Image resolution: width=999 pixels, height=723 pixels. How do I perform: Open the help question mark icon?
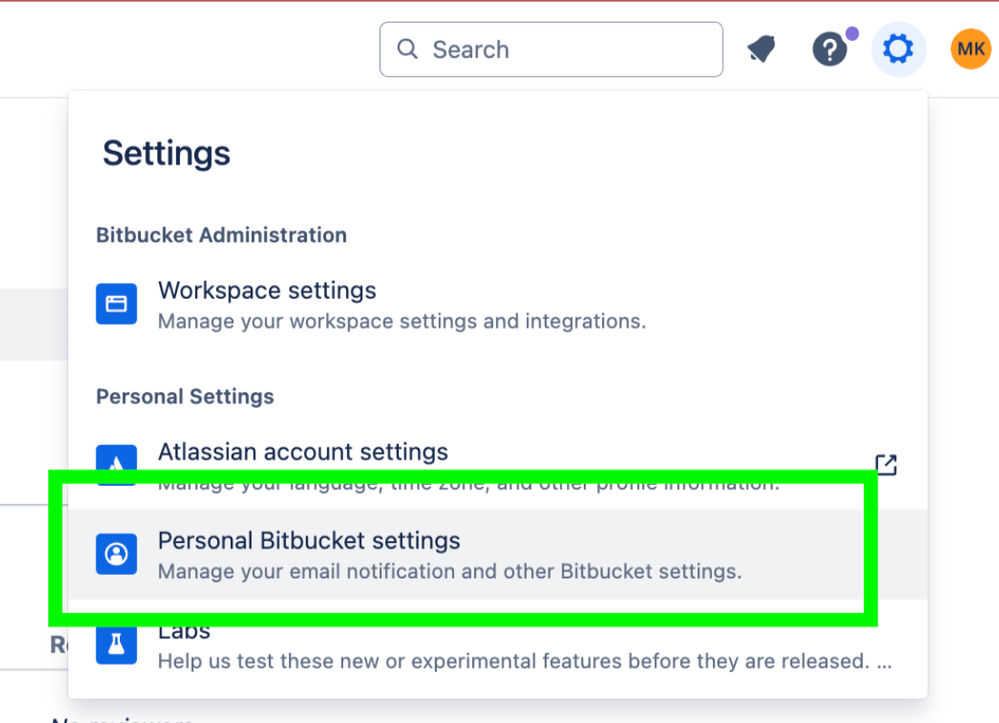(830, 49)
